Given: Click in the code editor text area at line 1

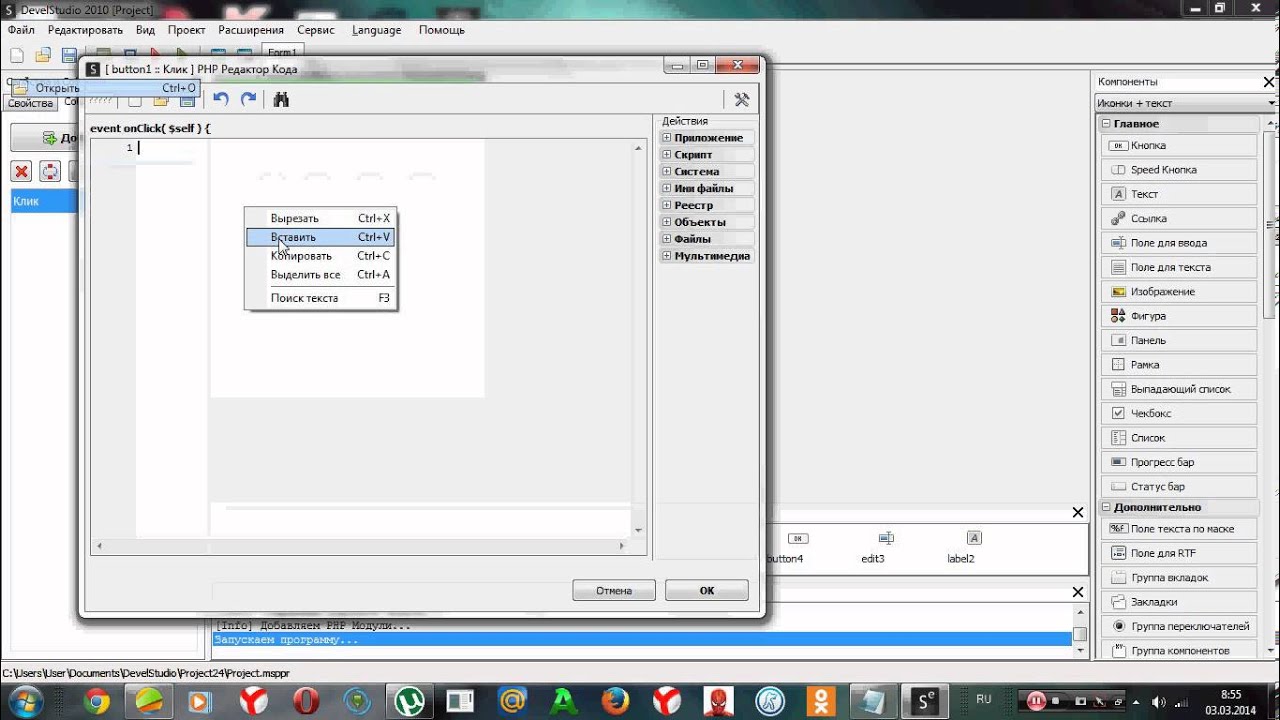Looking at the screenshot, I should [385, 148].
